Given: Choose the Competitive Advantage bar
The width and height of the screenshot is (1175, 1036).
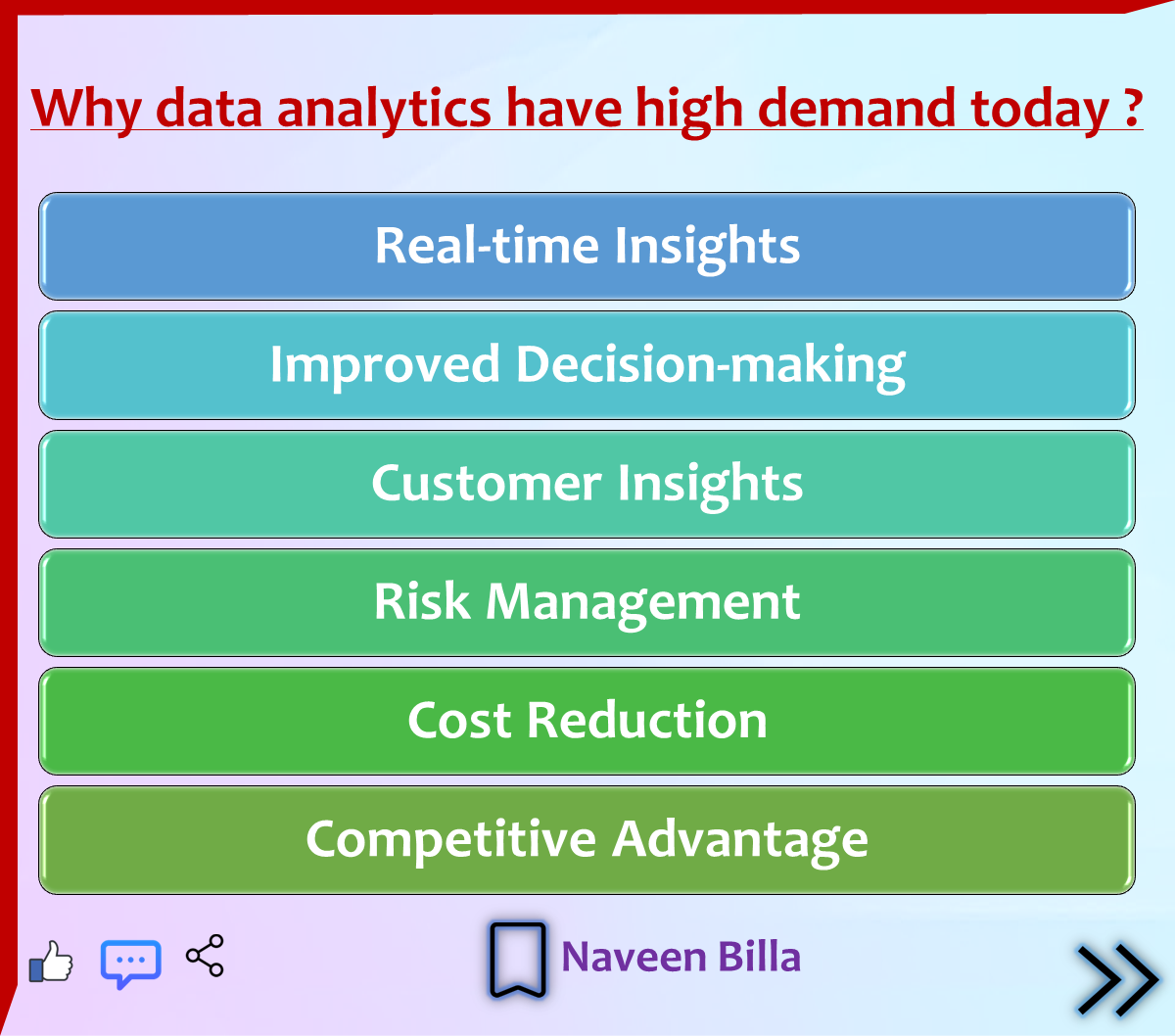Looking at the screenshot, I should point(587,840).
